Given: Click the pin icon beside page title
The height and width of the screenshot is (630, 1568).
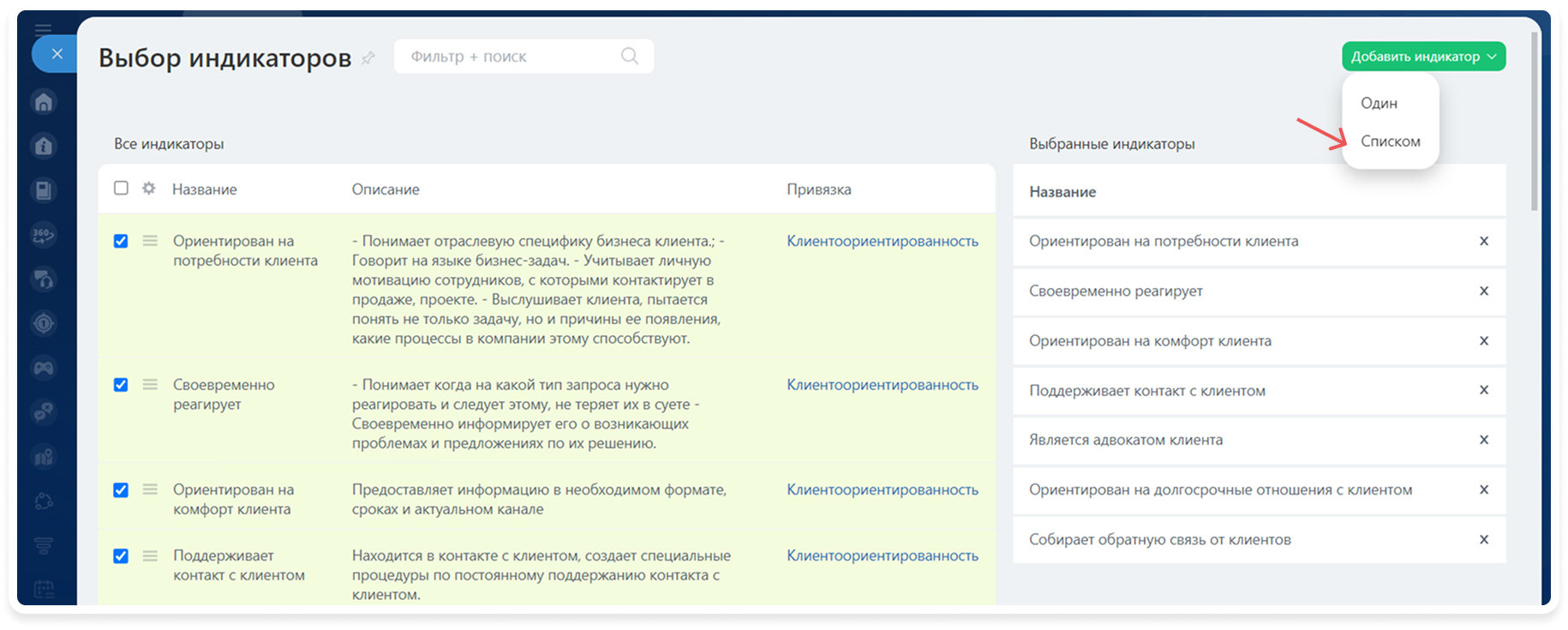Looking at the screenshot, I should pyautogui.click(x=368, y=58).
